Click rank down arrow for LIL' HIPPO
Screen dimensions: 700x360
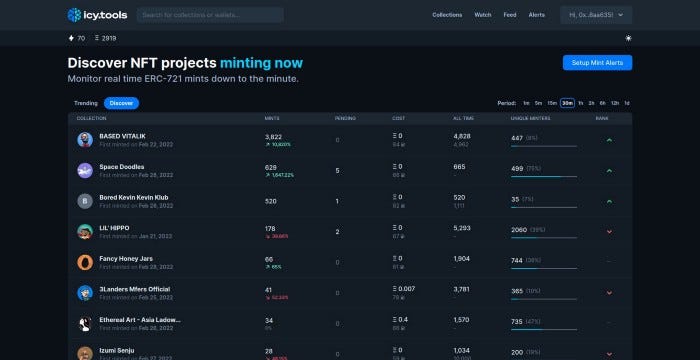coord(609,232)
